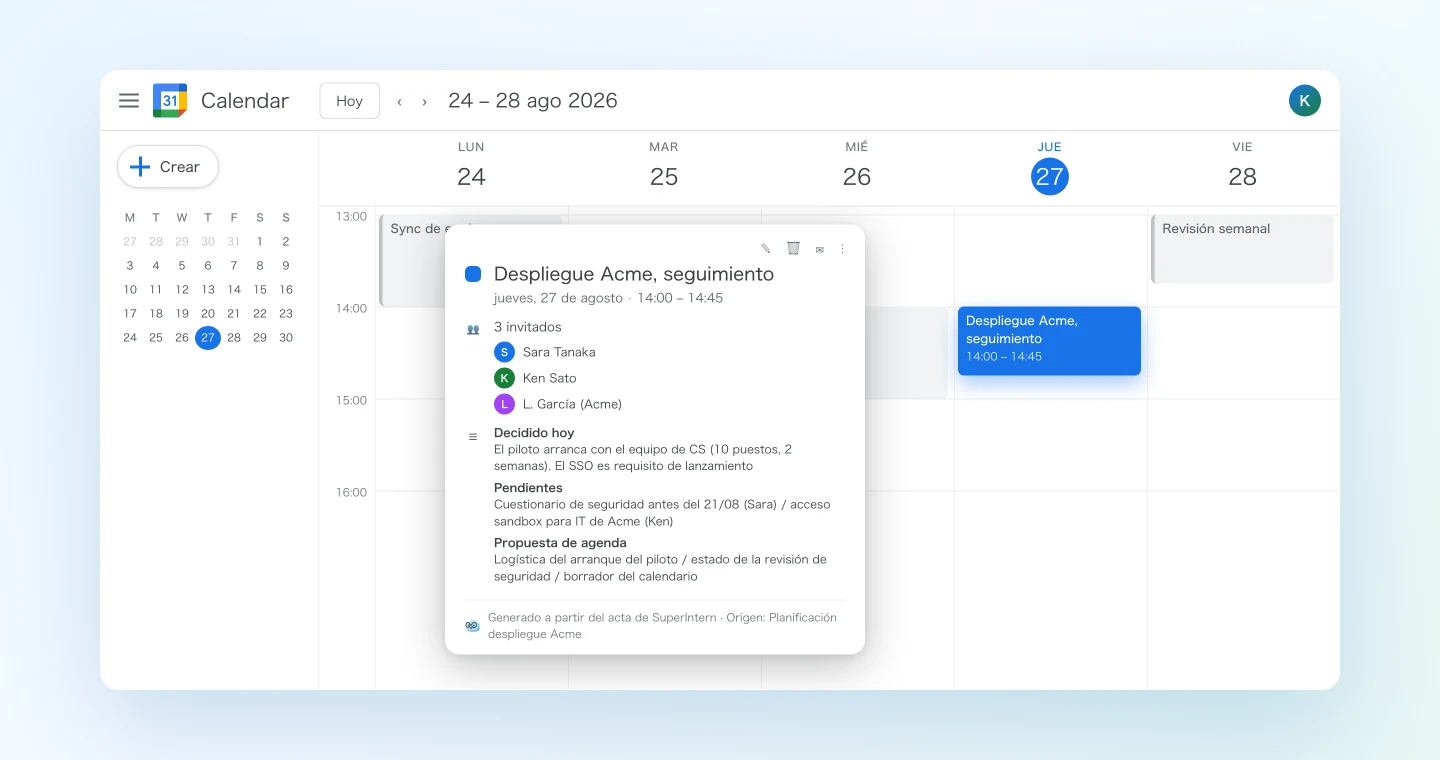Select L. García (Acme) avatar
Image resolution: width=1440 pixels, height=760 pixels.
[x=504, y=404]
